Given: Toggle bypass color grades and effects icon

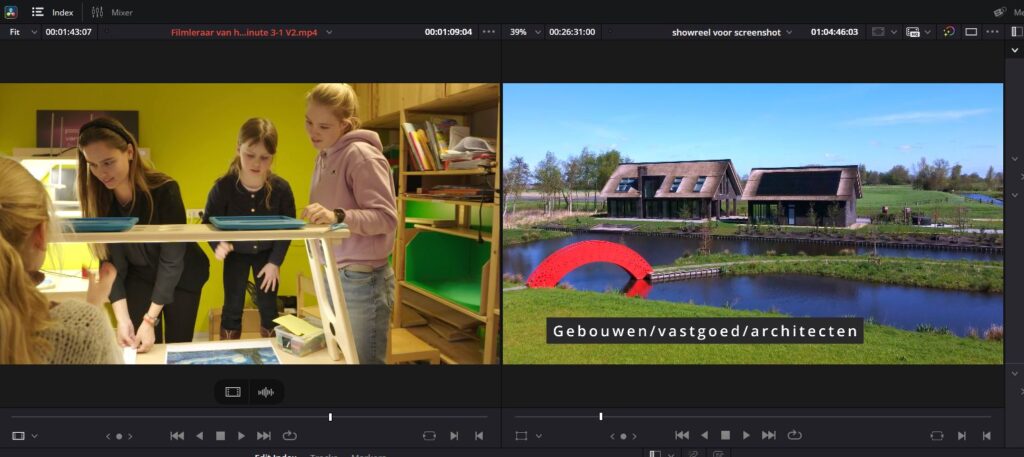Looking at the screenshot, I should pyautogui.click(x=950, y=32).
